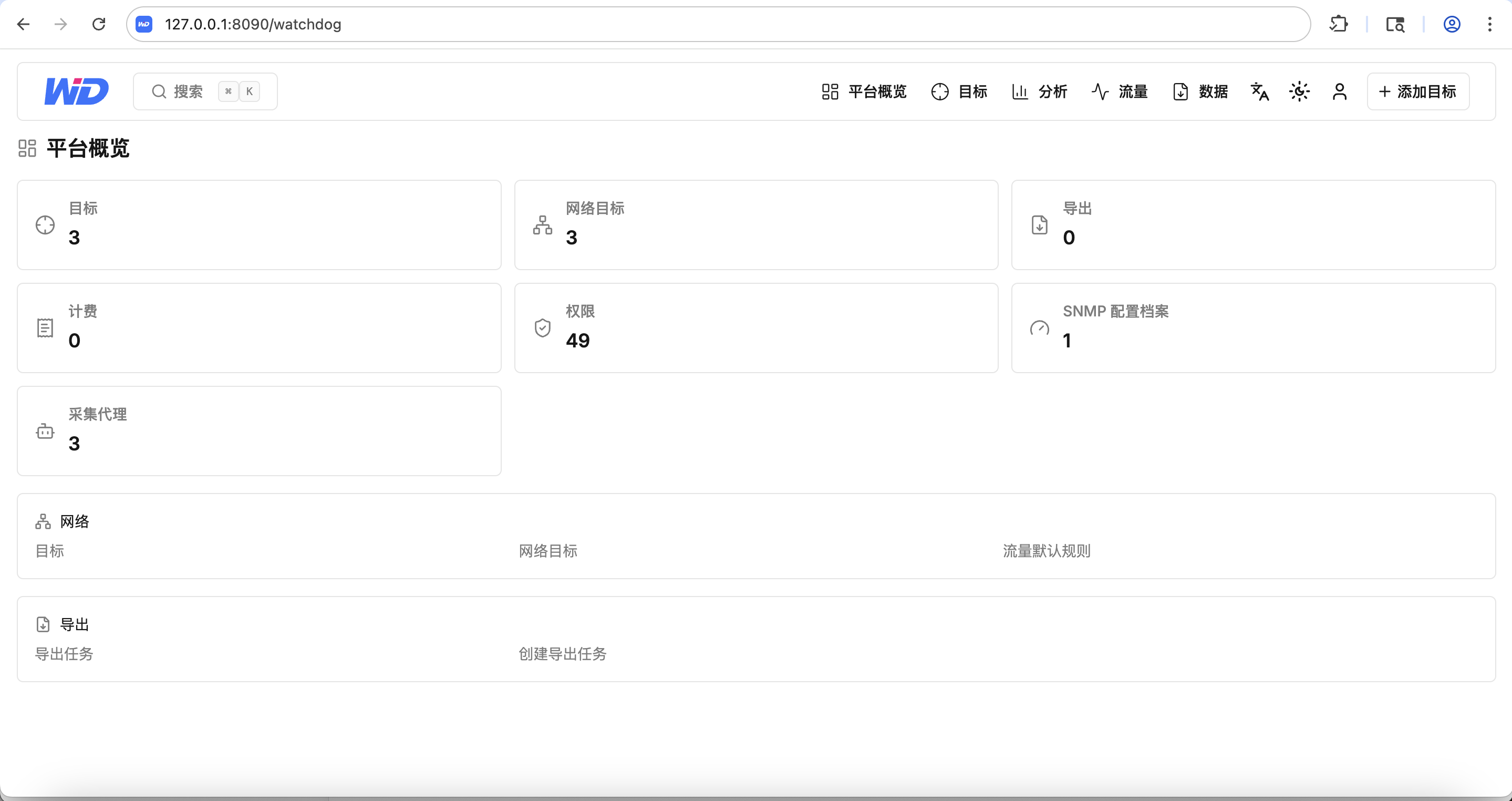Open the 计费 stat card
The height and width of the screenshot is (801, 1512).
(259, 328)
